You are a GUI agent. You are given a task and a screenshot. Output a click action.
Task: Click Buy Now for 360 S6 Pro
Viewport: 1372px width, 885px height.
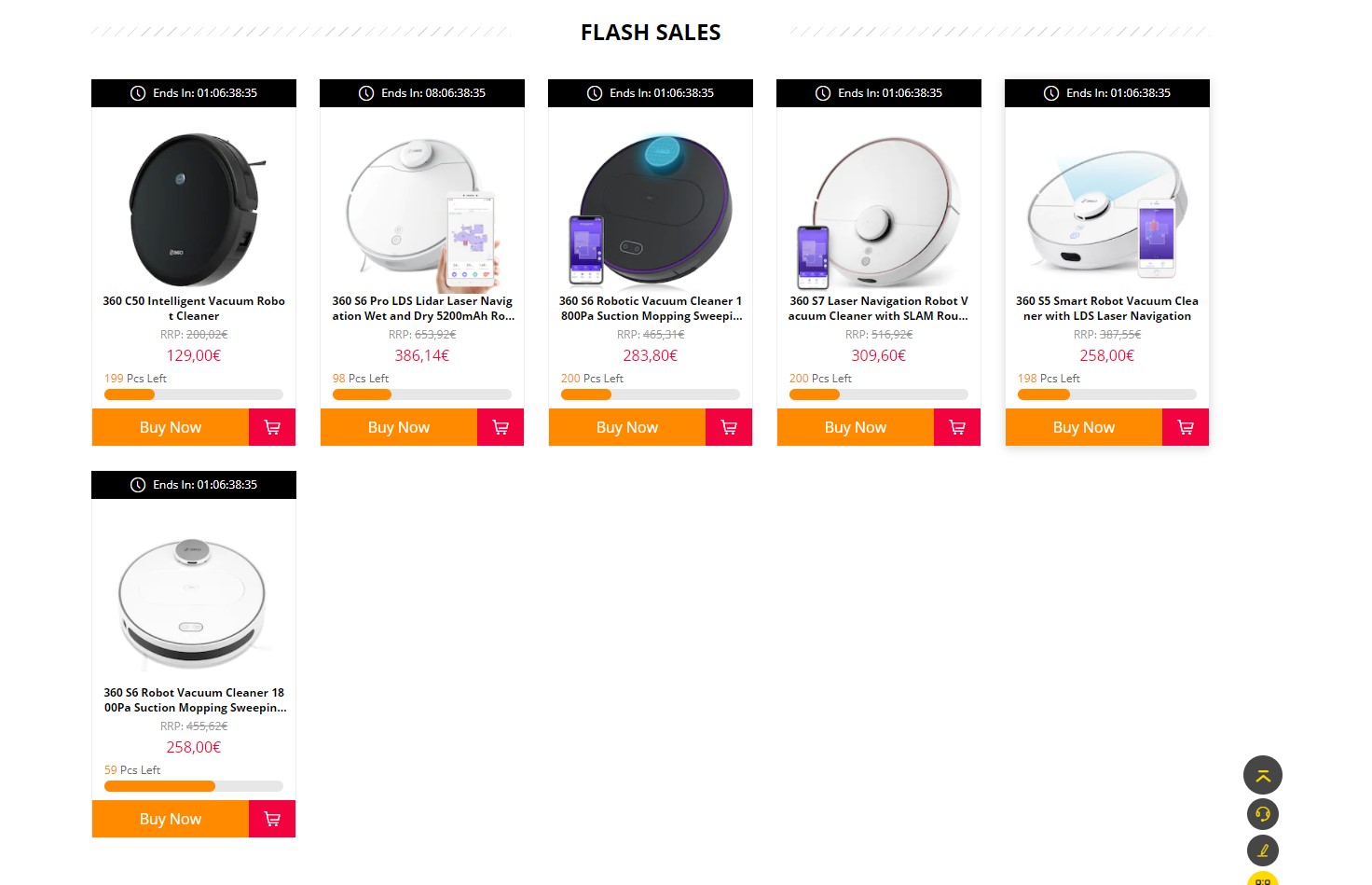point(399,427)
